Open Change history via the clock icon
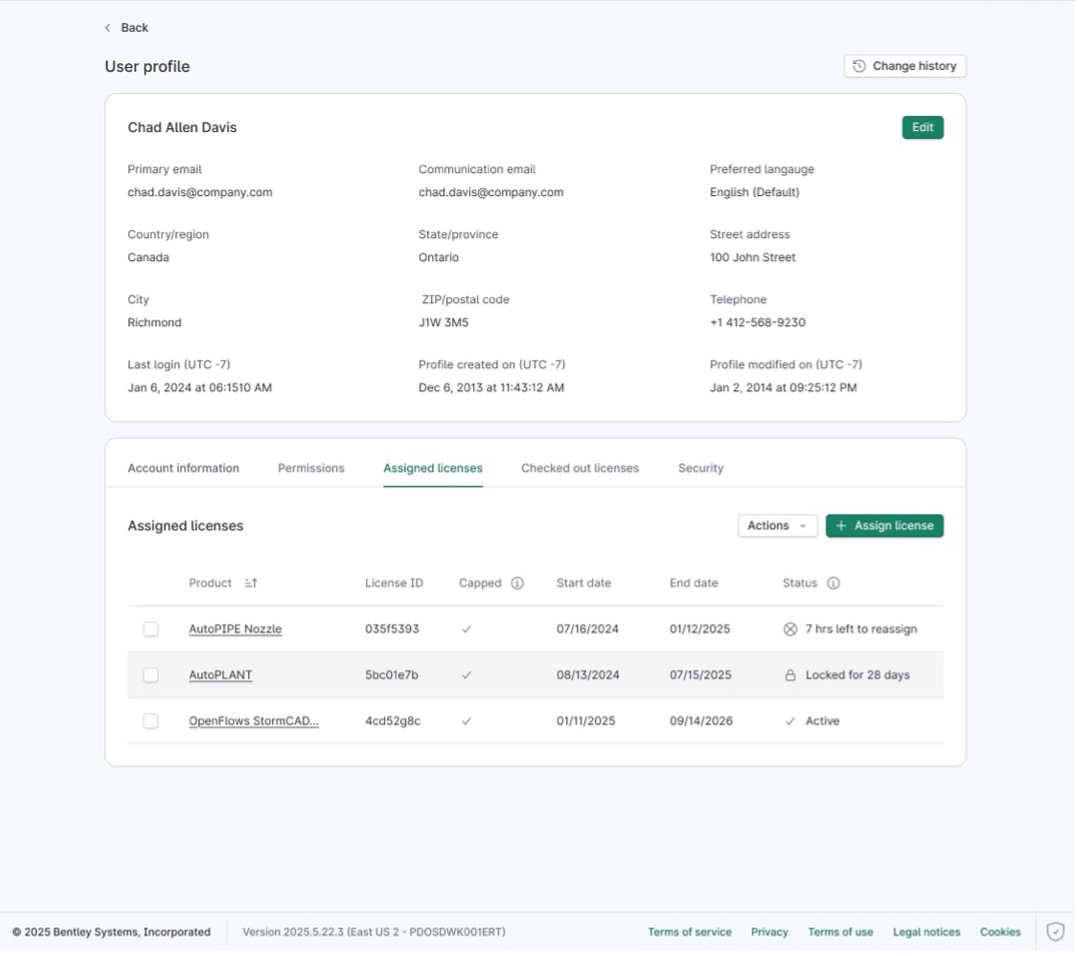The image size is (1078, 956). 858,65
